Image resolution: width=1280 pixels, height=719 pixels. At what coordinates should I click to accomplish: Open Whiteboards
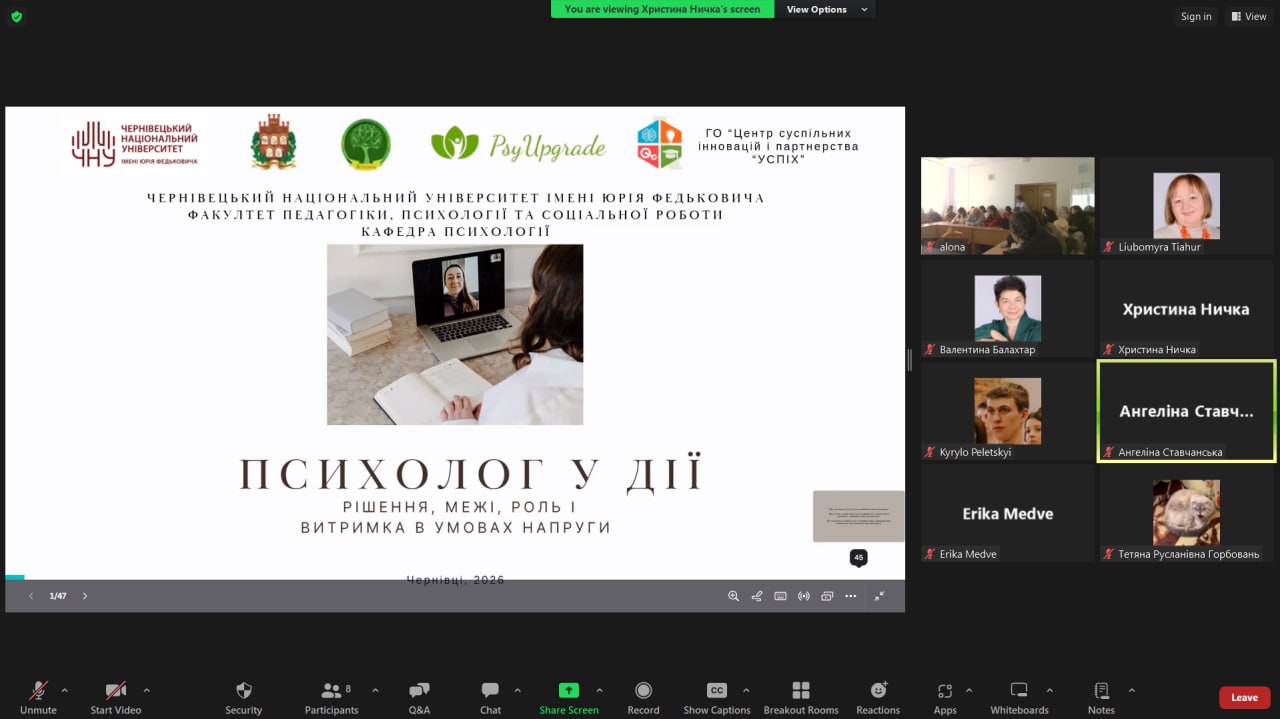tap(1019, 697)
